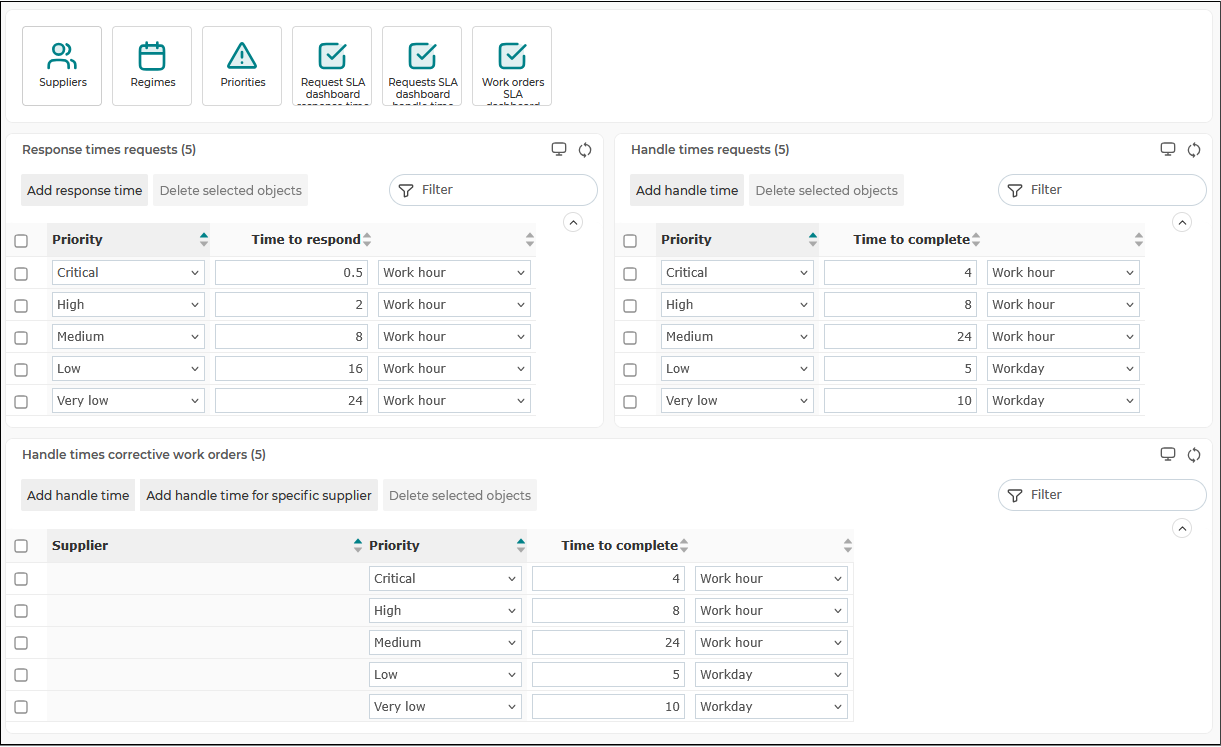
Task: Open the unit dropdown for the 0.5 response time
Action: (454, 273)
